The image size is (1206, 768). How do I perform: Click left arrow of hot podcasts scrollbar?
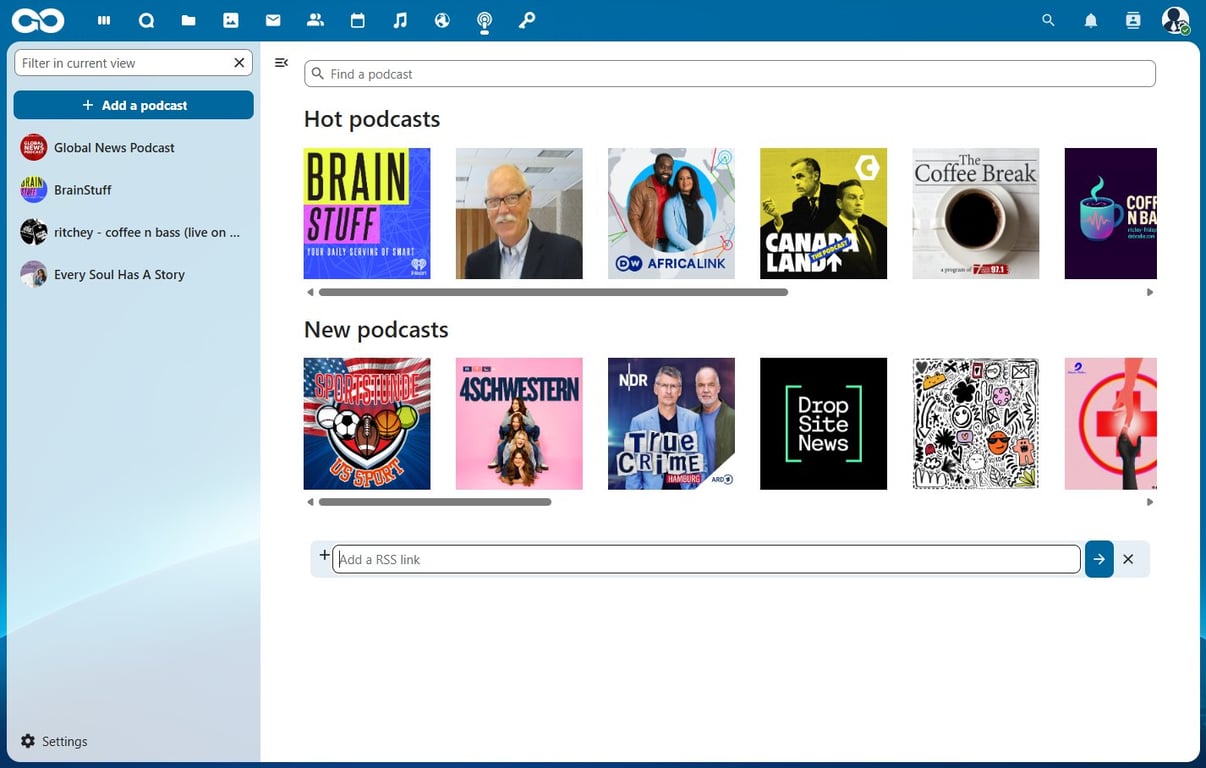(x=310, y=292)
